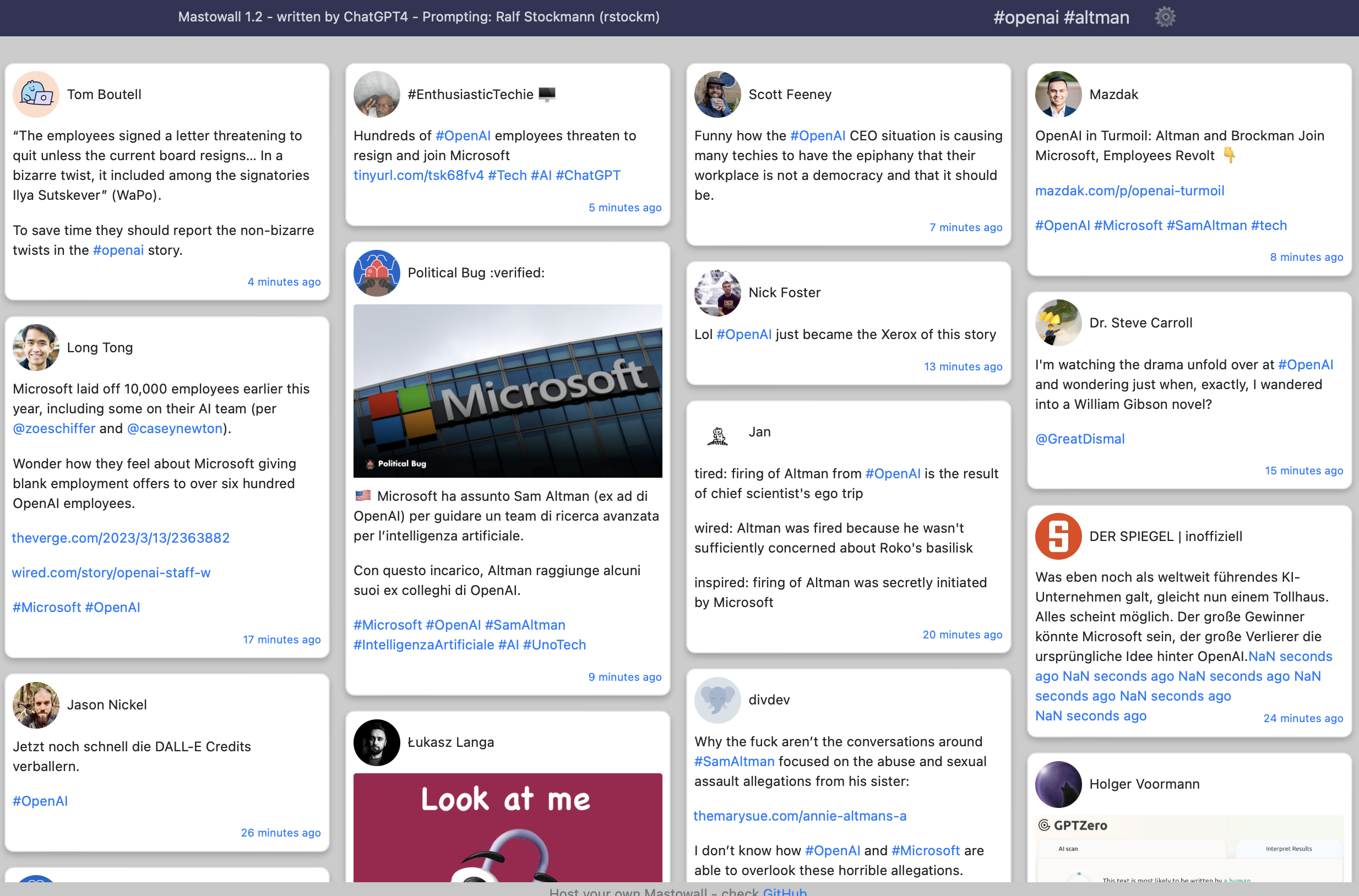Click Dr. Steve Carroll's avatar

pos(1058,323)
